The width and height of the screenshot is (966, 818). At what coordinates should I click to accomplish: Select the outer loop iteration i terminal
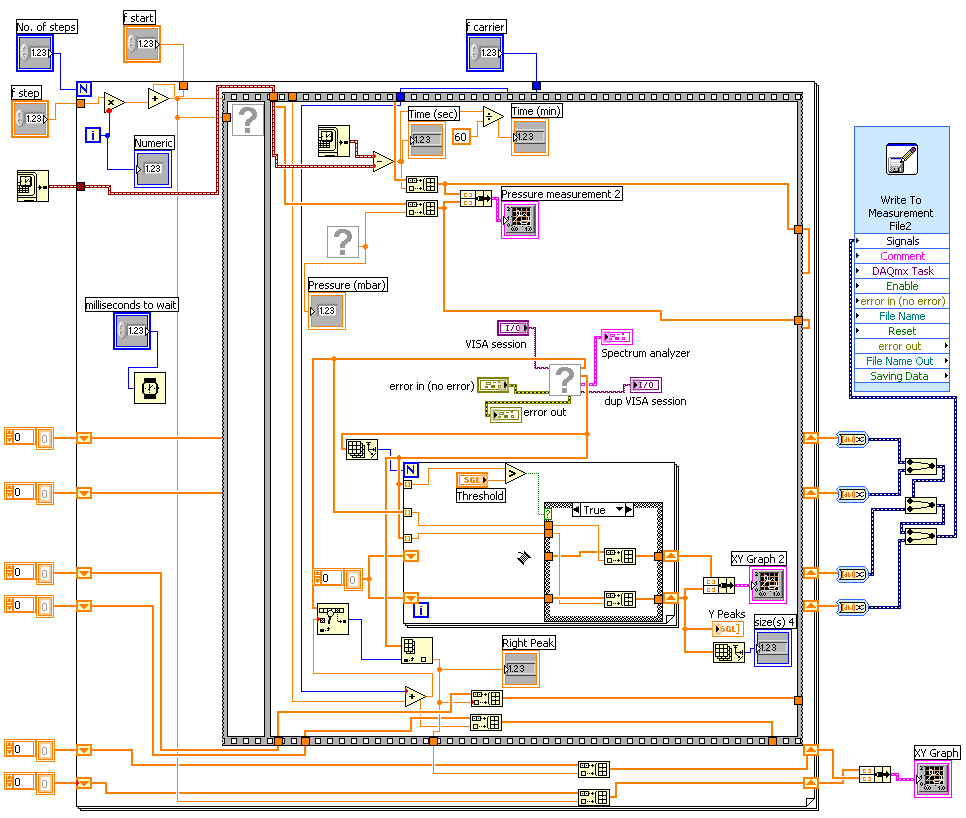click(92, 135)
